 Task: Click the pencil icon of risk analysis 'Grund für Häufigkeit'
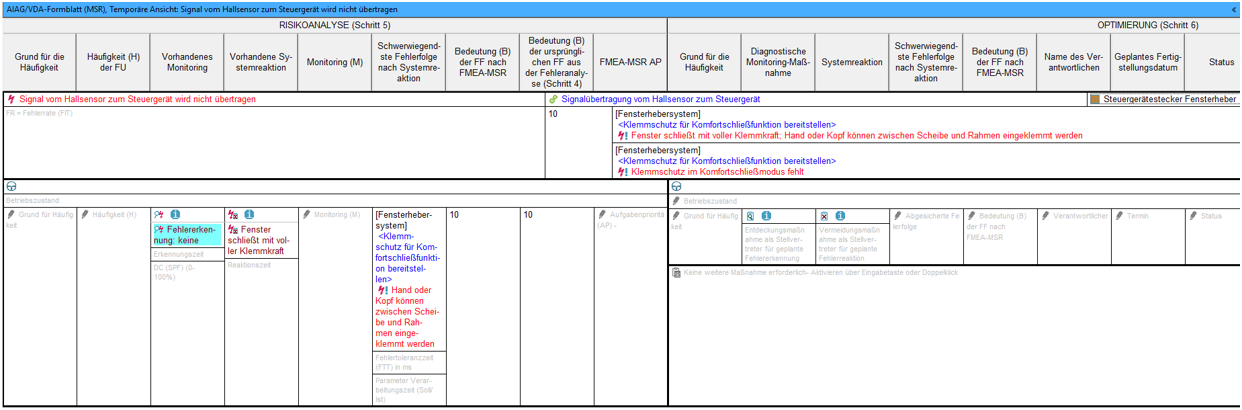[12, 215]
